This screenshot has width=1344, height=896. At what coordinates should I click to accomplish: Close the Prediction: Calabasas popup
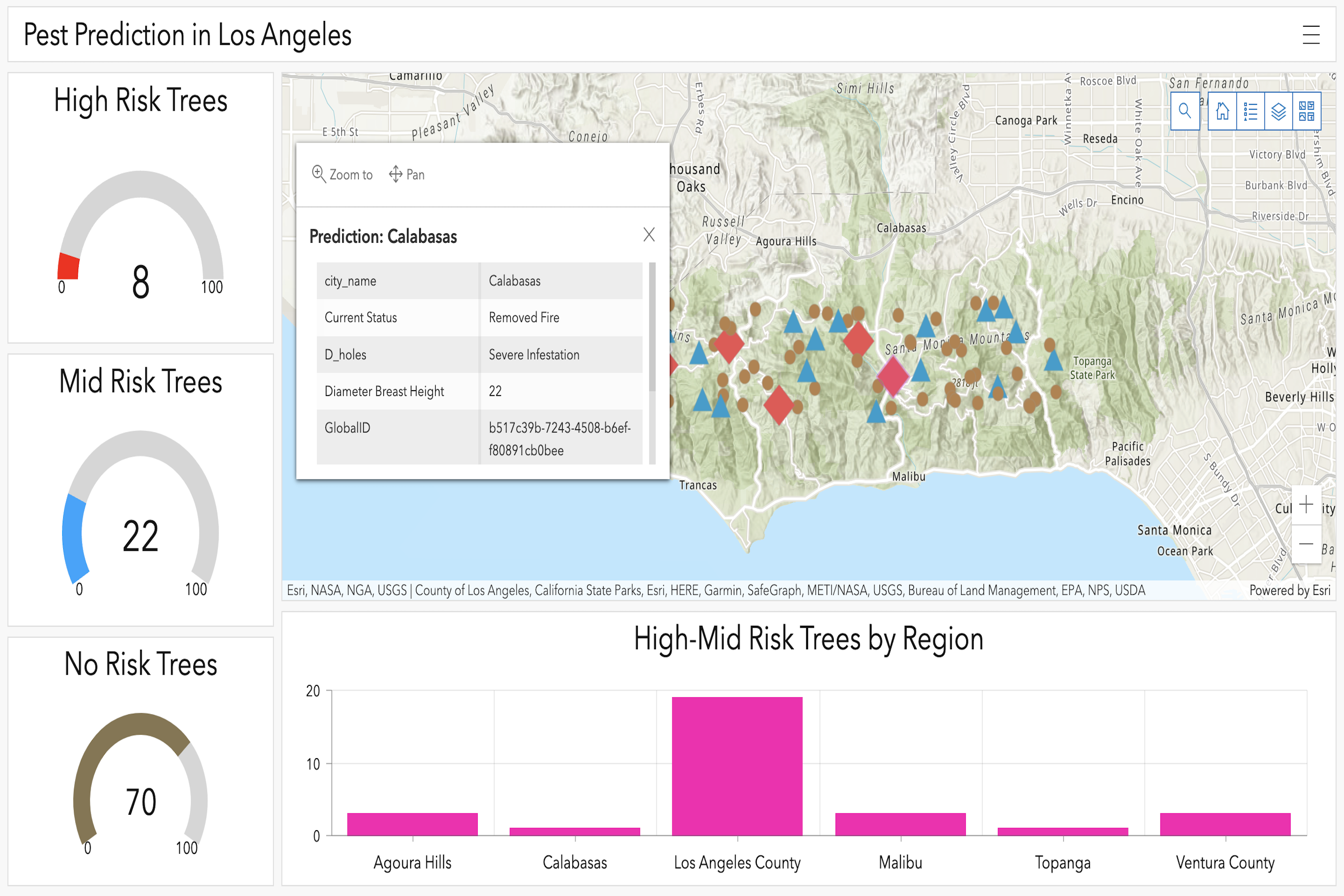click(648, 234)
